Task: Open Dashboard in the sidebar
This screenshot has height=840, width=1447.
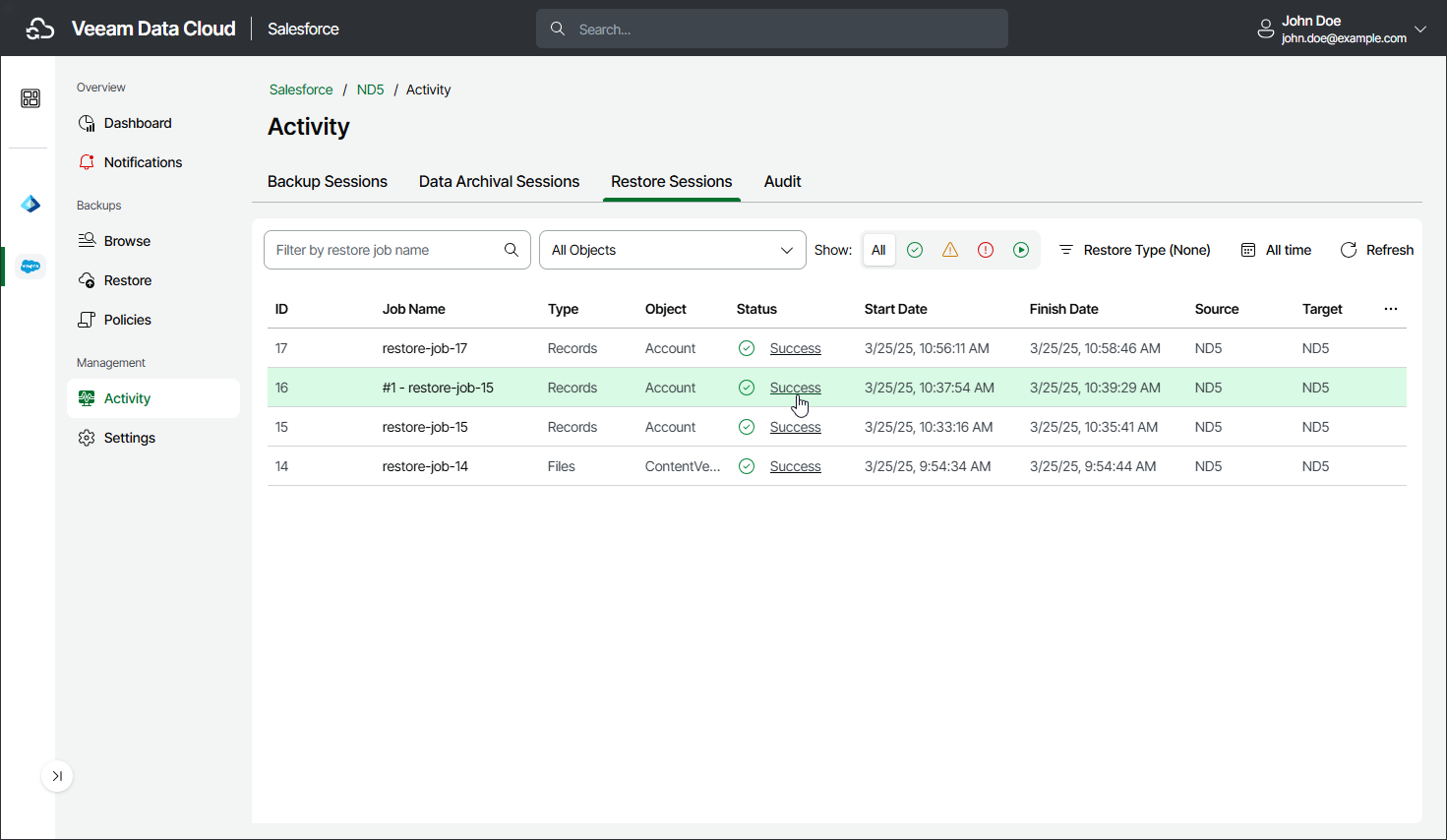Action: click(x=153, y=123)
